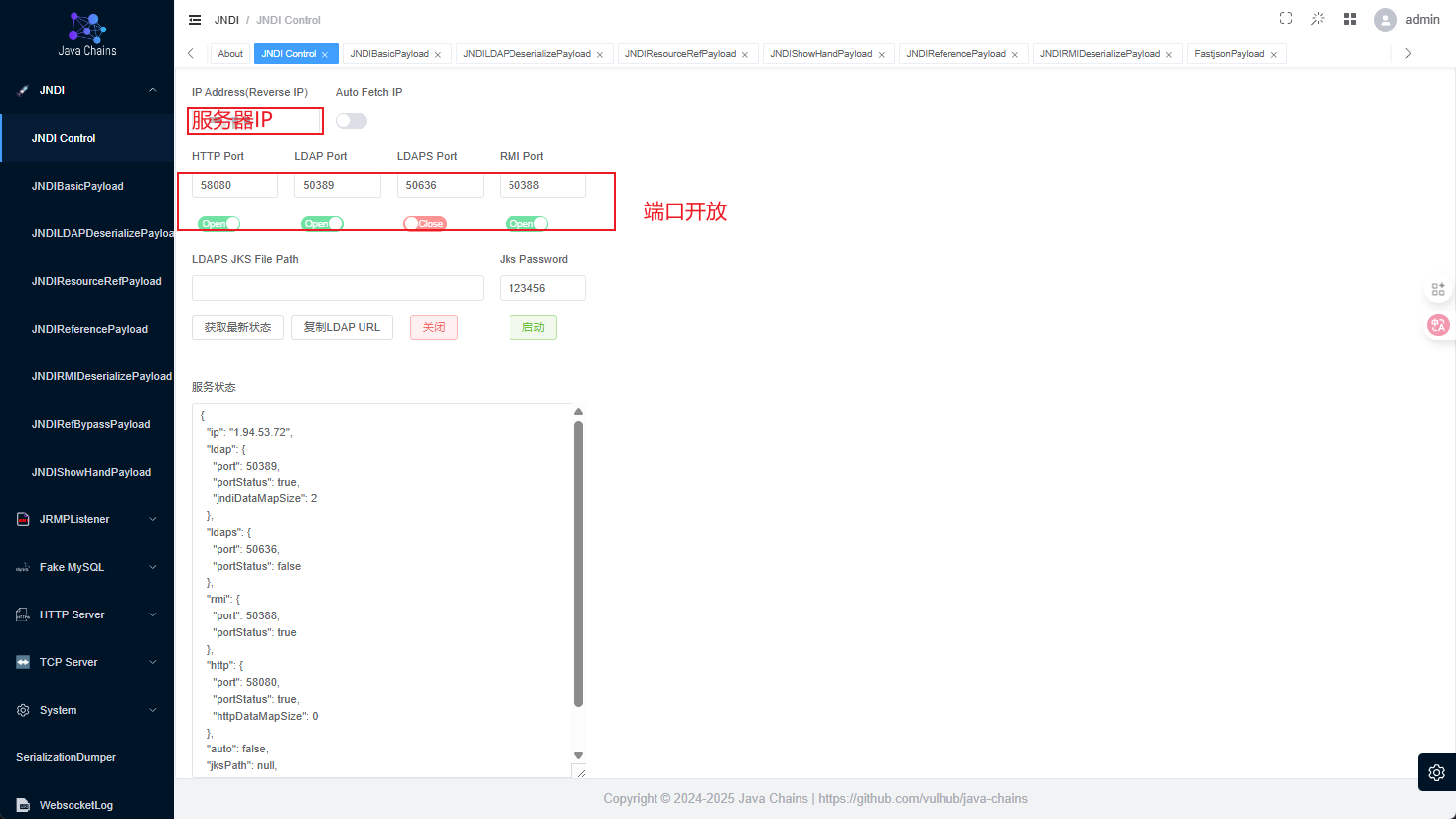Click the green 启动 button
The image size is (1456, 819).
coord(533,327)
